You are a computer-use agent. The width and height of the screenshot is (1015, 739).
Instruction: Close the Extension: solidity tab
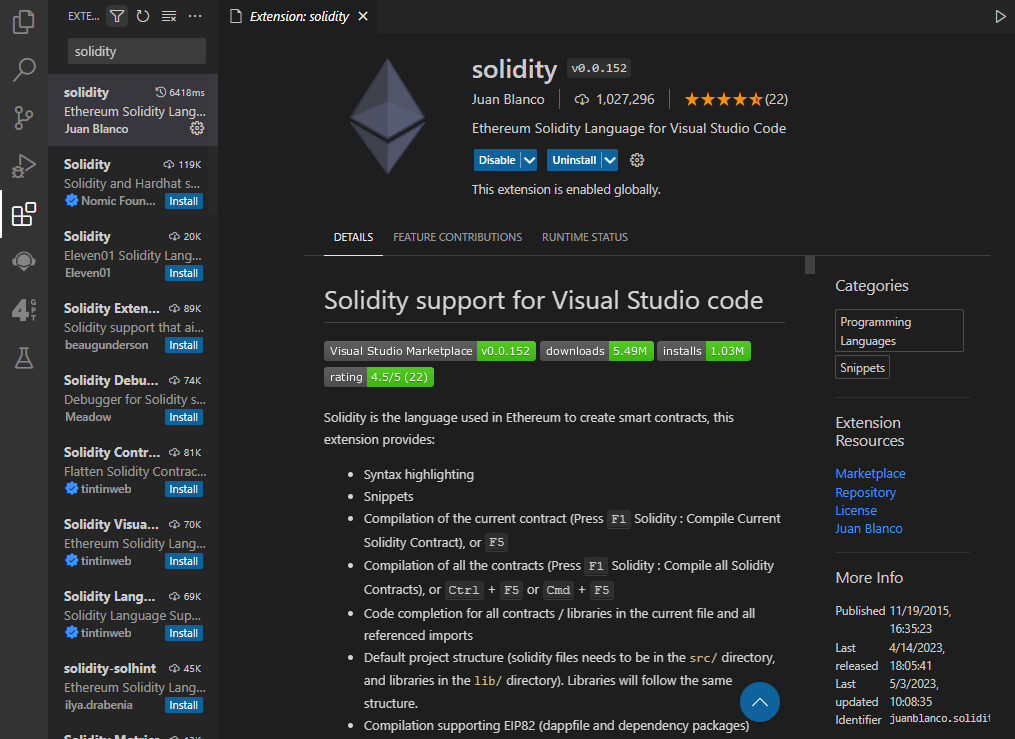(x=363, y=16)
